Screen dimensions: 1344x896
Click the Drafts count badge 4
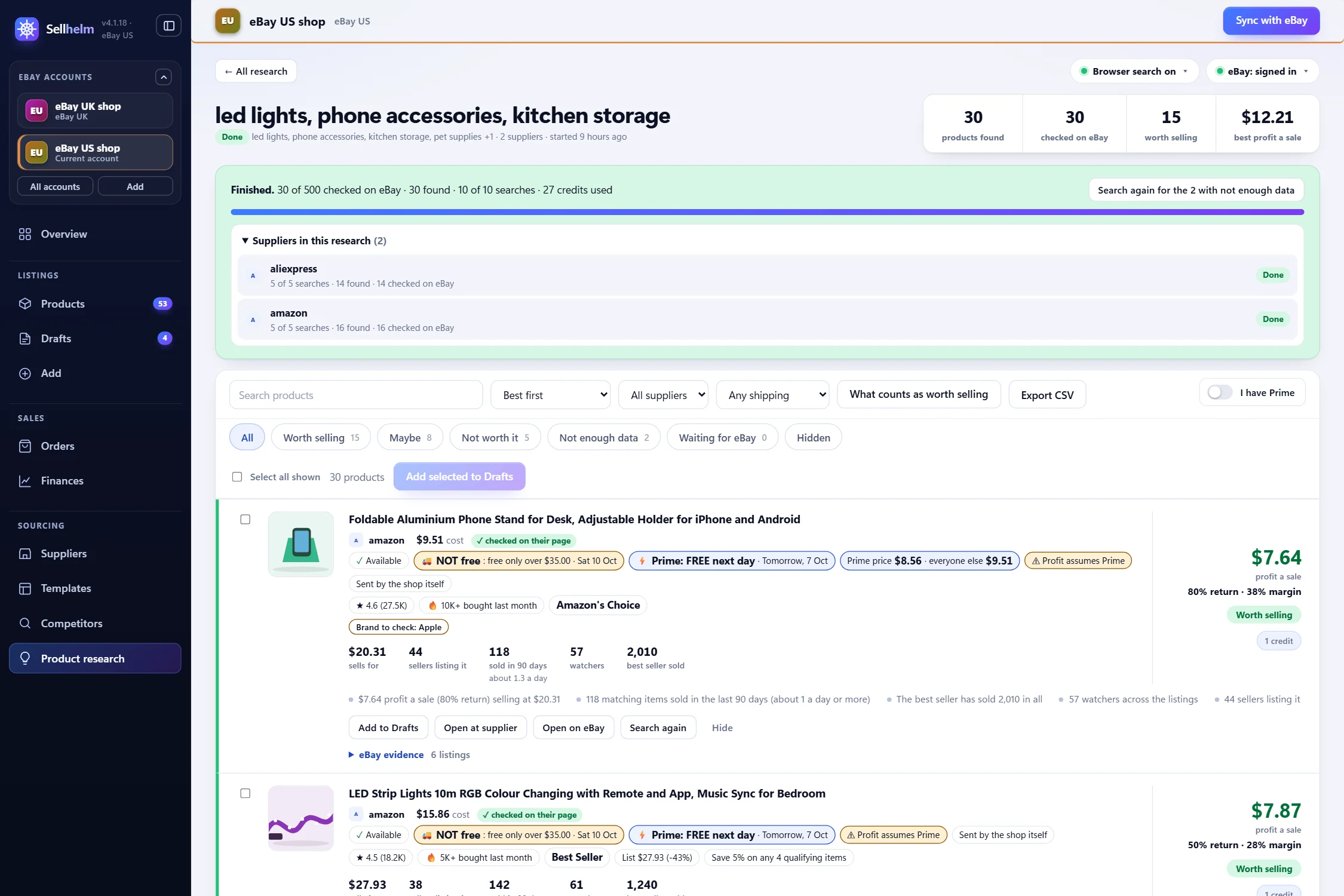(165, 338)
